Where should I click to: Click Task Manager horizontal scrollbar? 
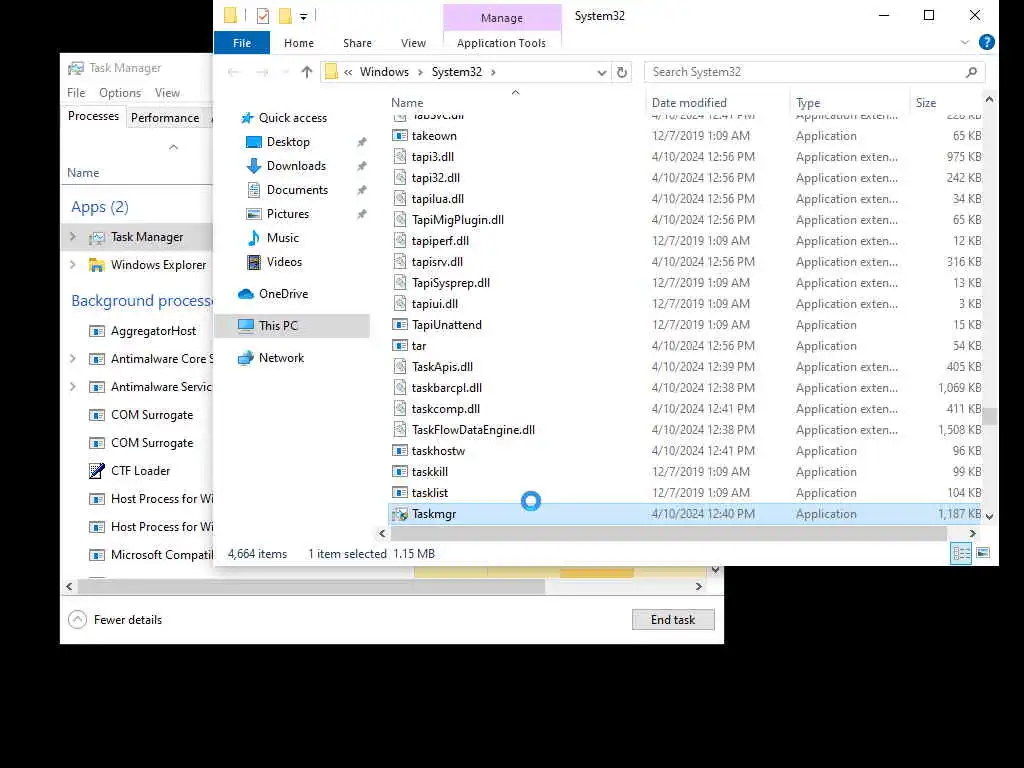pyautogui.click(x=312, y=586)
